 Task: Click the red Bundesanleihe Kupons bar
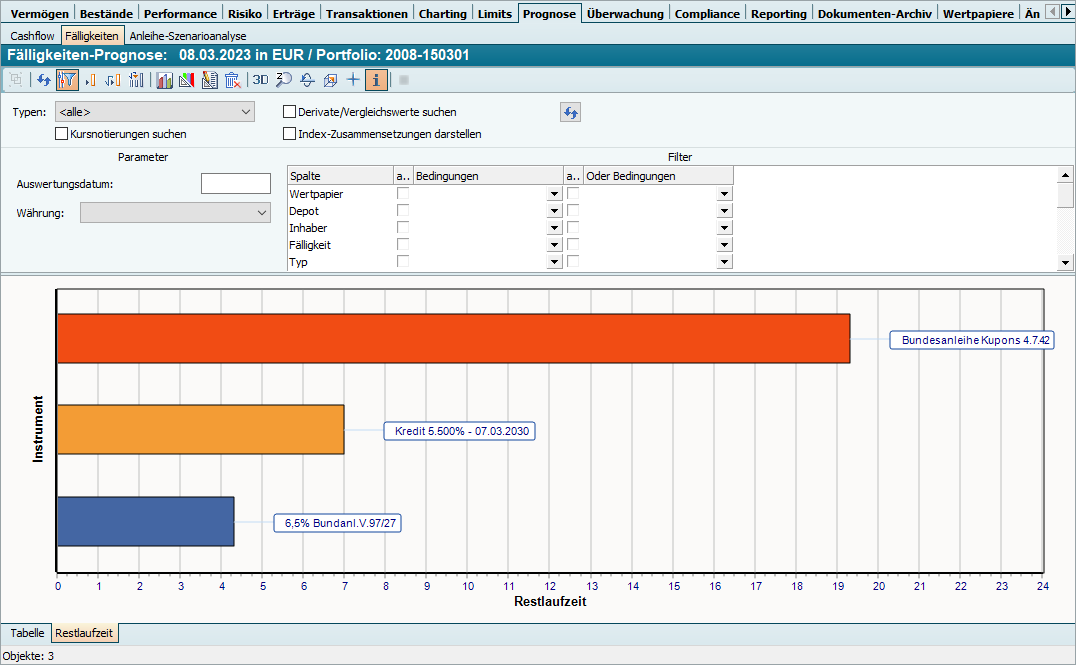coord(453,338)
